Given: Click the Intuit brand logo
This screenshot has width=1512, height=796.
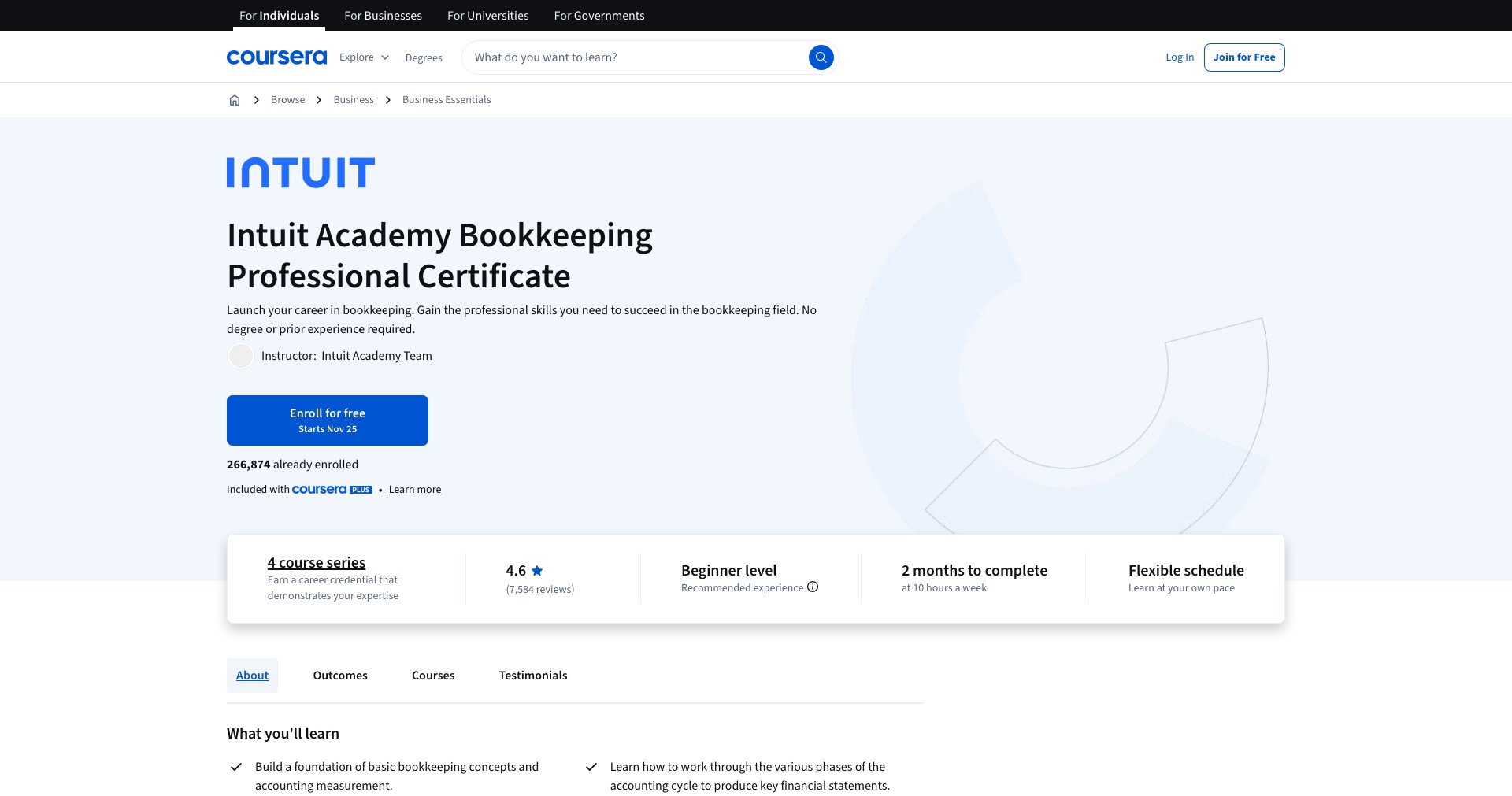Looking at the screenshot, I should pyautogui.click(x=301, y=173).
